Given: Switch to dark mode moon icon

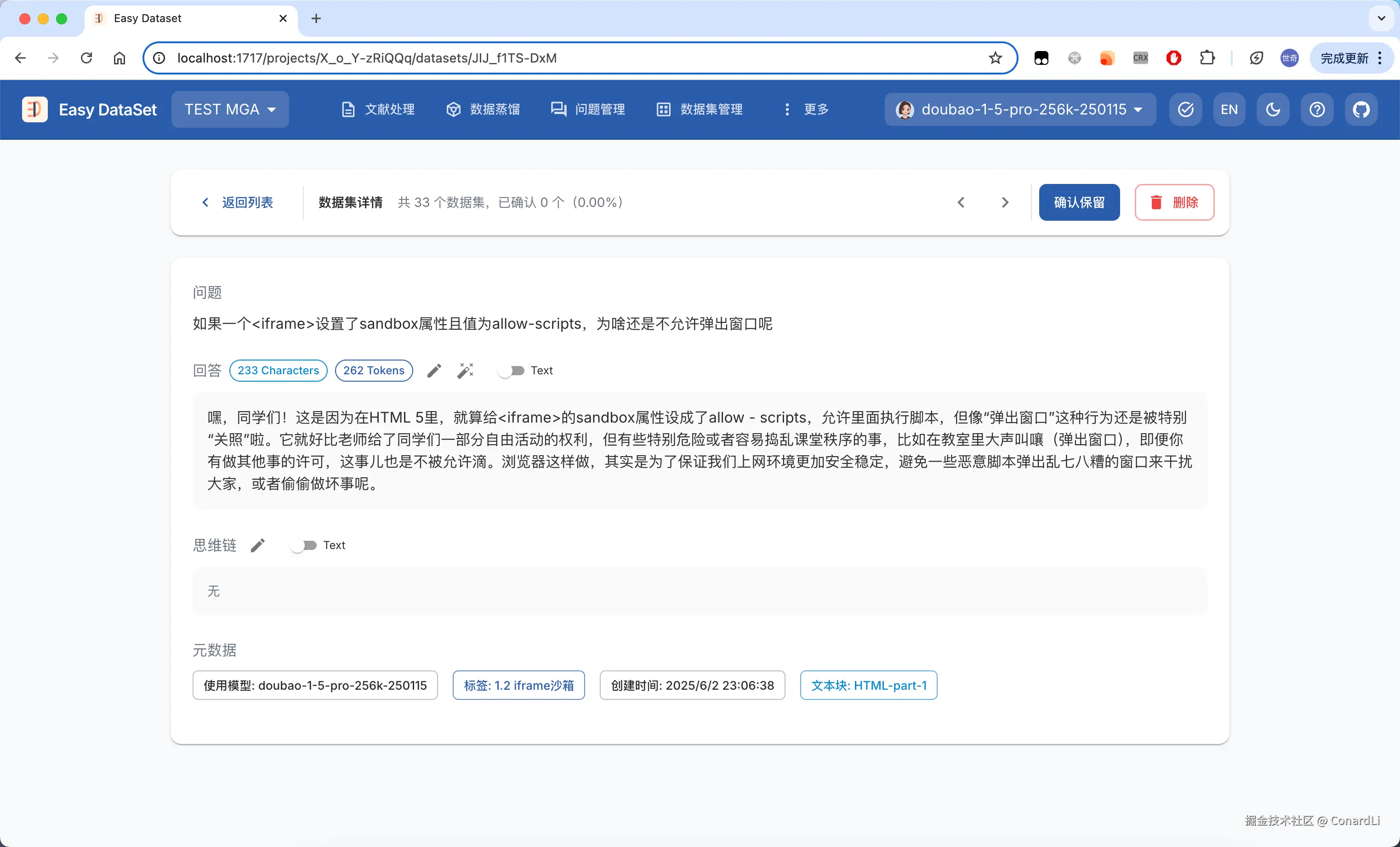Looking at the screenshot, I should (x=1273, y=109).
